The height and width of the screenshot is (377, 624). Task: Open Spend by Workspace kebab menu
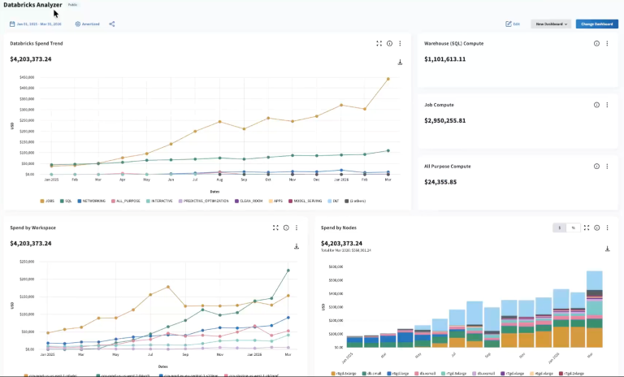296,228
